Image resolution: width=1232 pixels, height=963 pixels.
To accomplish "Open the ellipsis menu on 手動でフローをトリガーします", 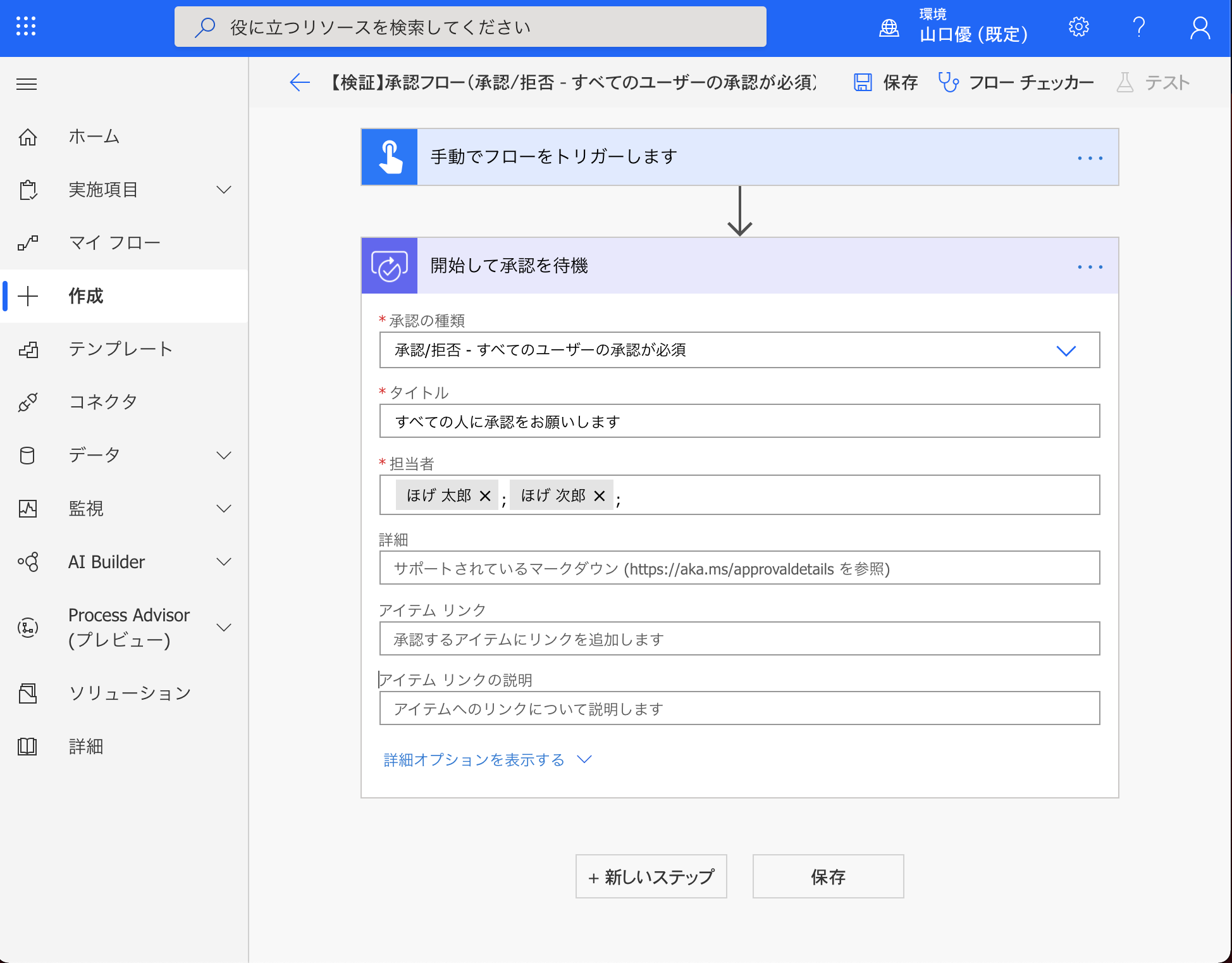I will click(x=1089, y=157).
